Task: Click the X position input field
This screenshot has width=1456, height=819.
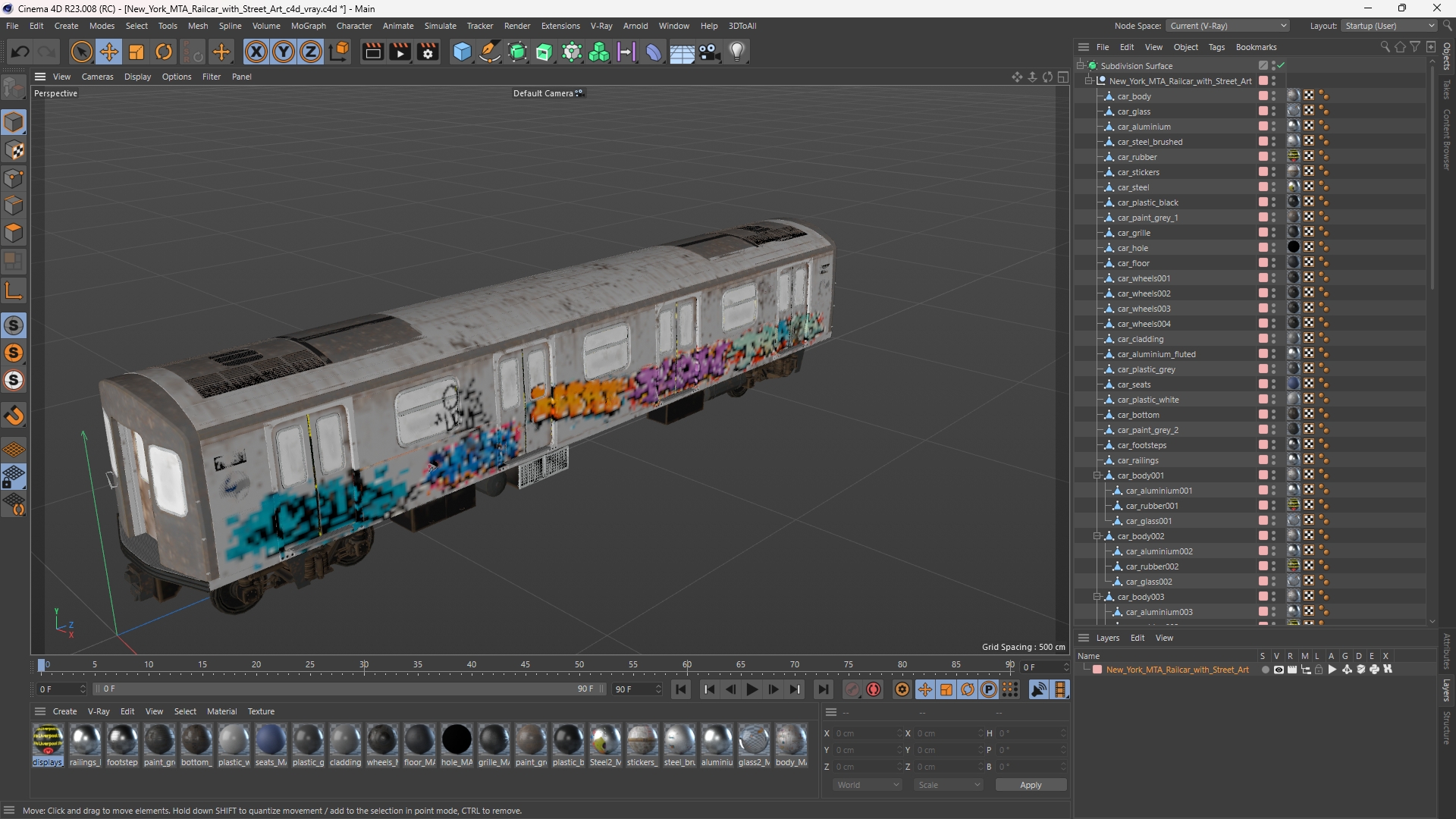Action: [x=867, y=733]
